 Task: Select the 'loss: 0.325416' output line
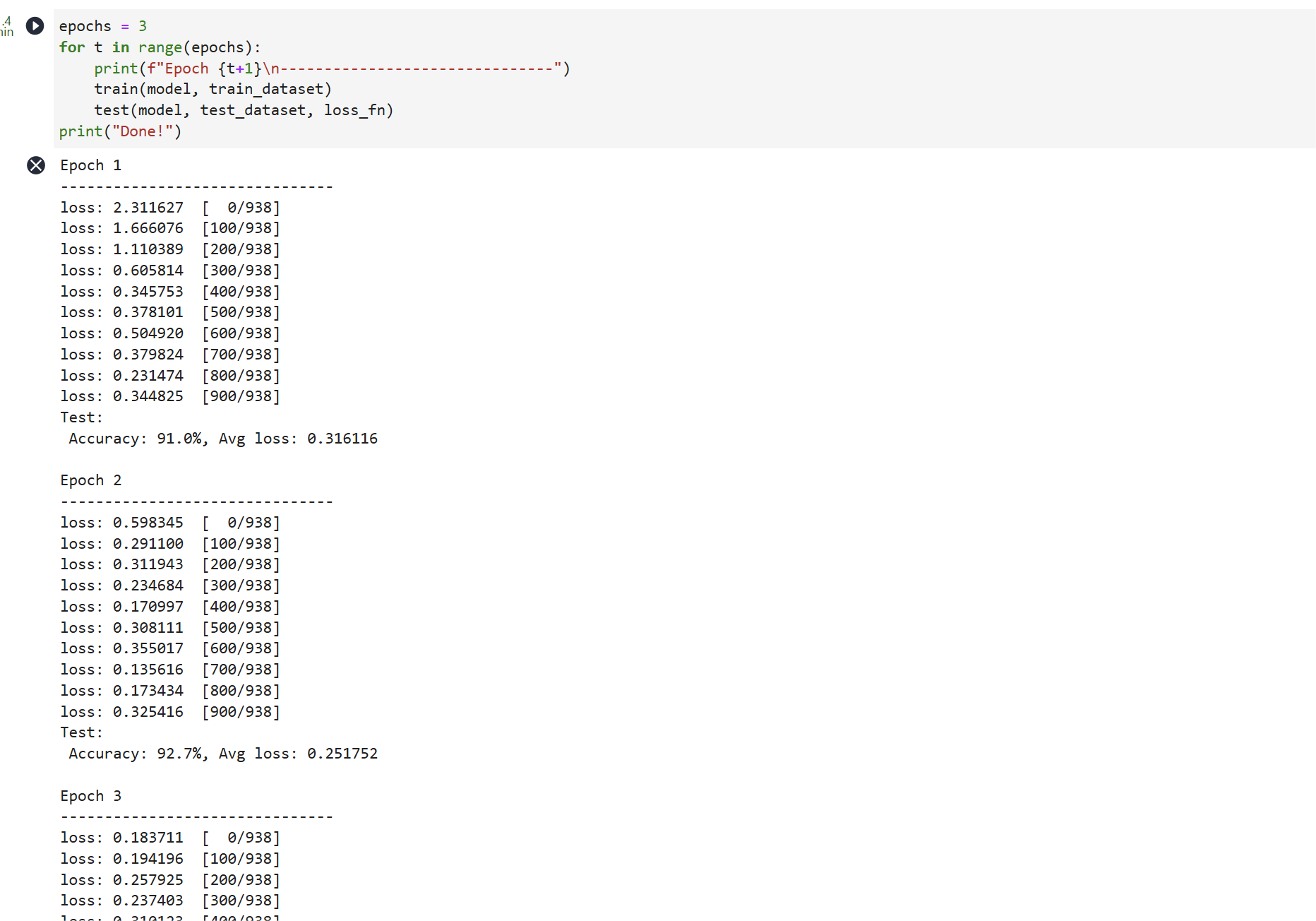(170, 712)
